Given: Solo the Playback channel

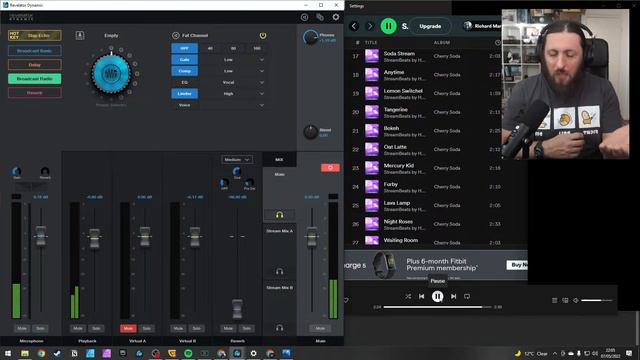Looking at the screenshot, I should [x=96, y=328].
